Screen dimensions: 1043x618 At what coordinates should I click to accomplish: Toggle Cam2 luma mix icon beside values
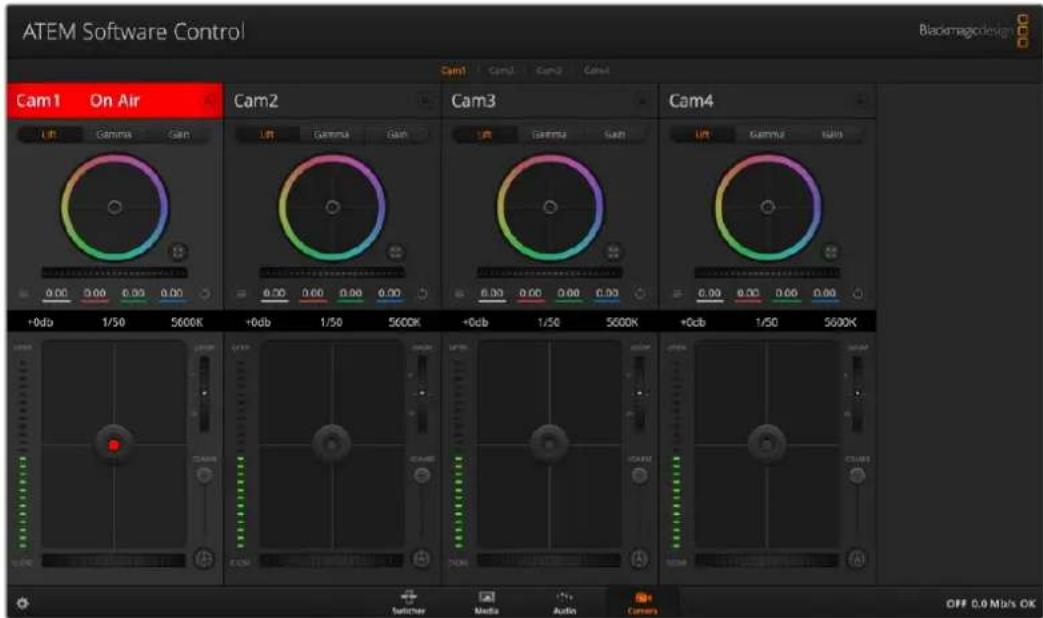pos(241,293)
